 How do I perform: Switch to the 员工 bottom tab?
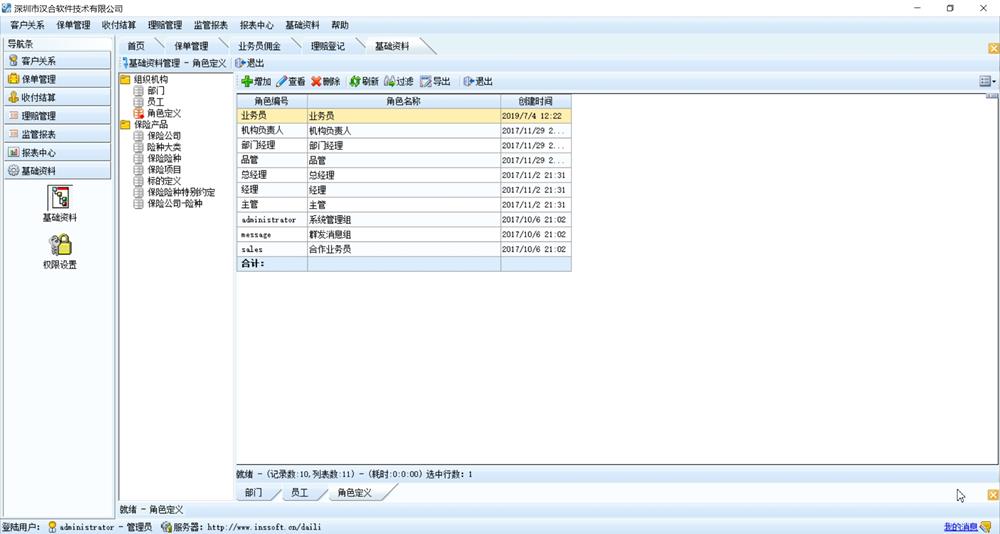point(299,493)
